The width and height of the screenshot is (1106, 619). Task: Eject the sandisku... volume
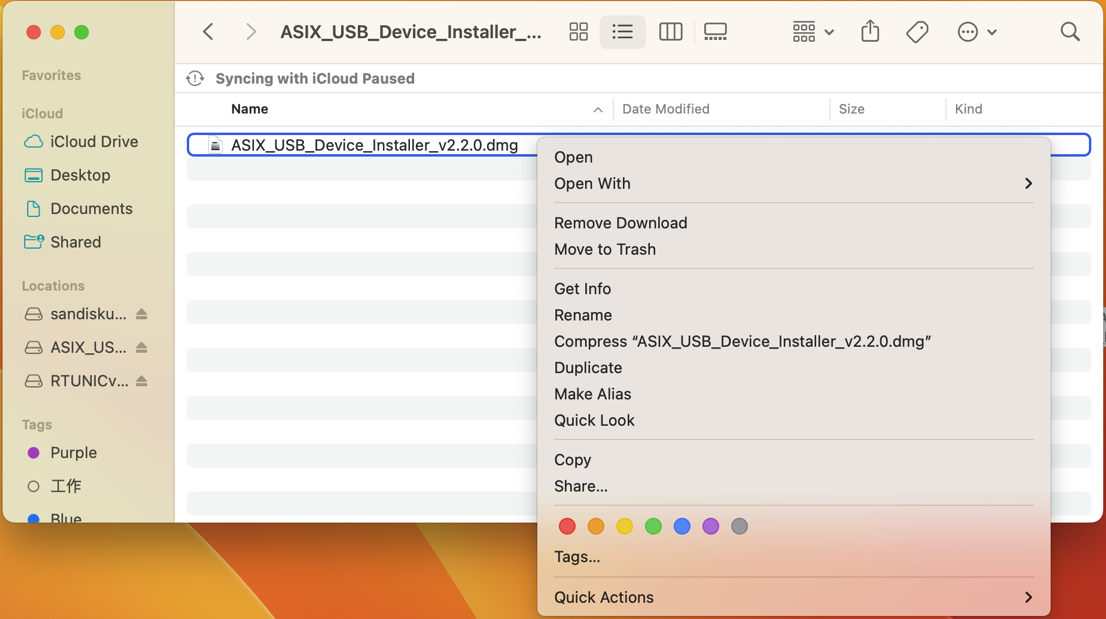click(x=142, y=314)
